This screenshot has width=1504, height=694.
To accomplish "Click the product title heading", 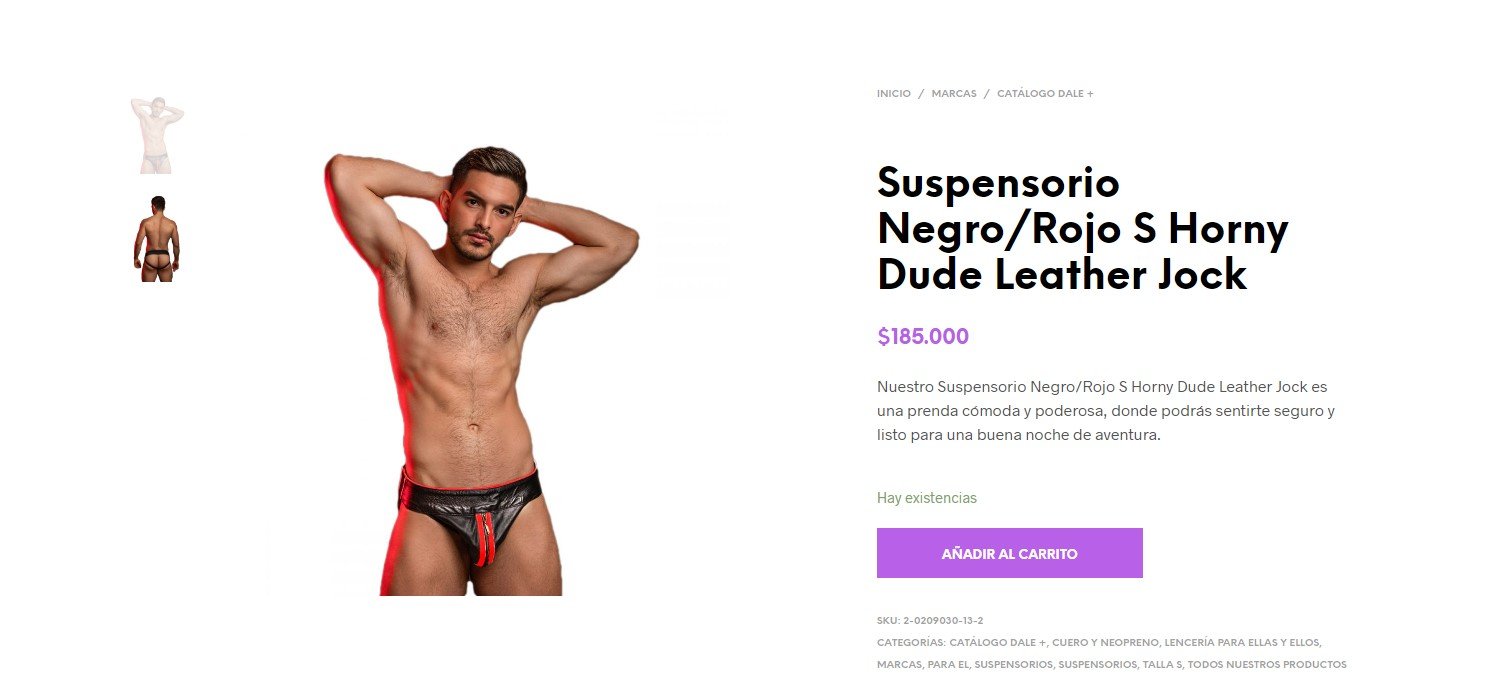I will click(1082, 229).
